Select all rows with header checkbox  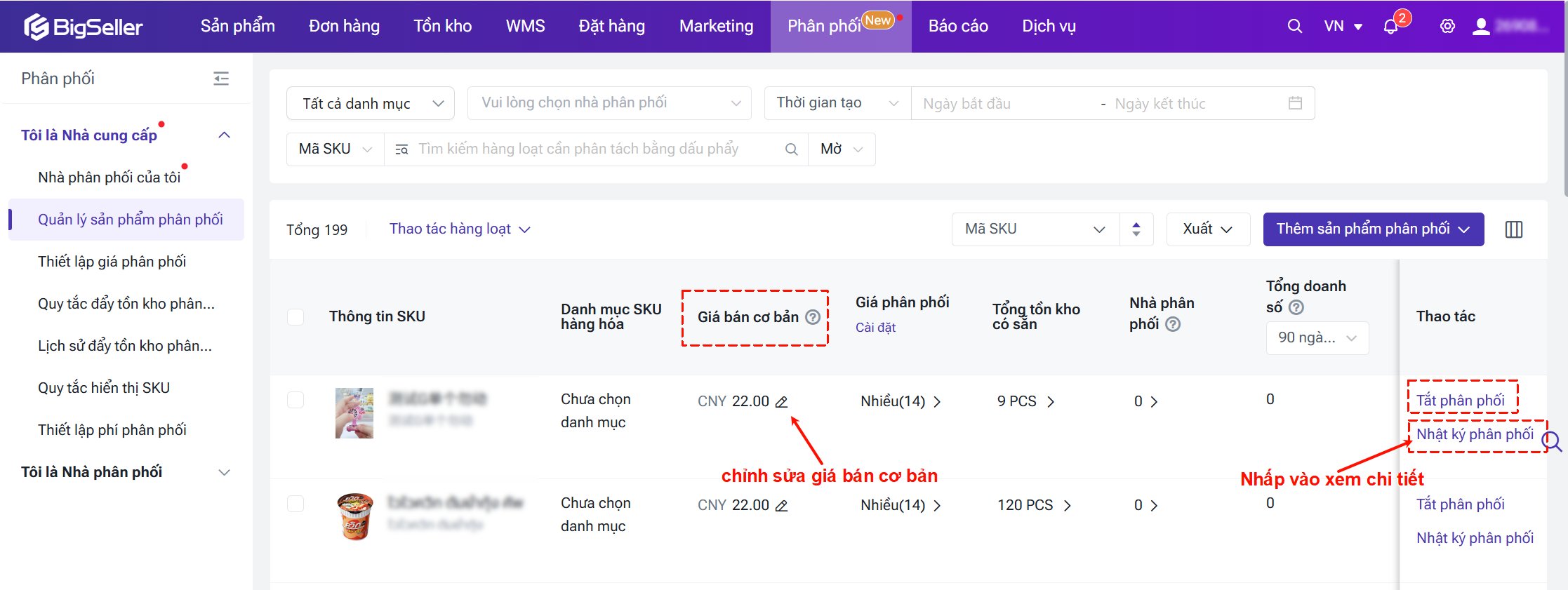tap(295, 317)
